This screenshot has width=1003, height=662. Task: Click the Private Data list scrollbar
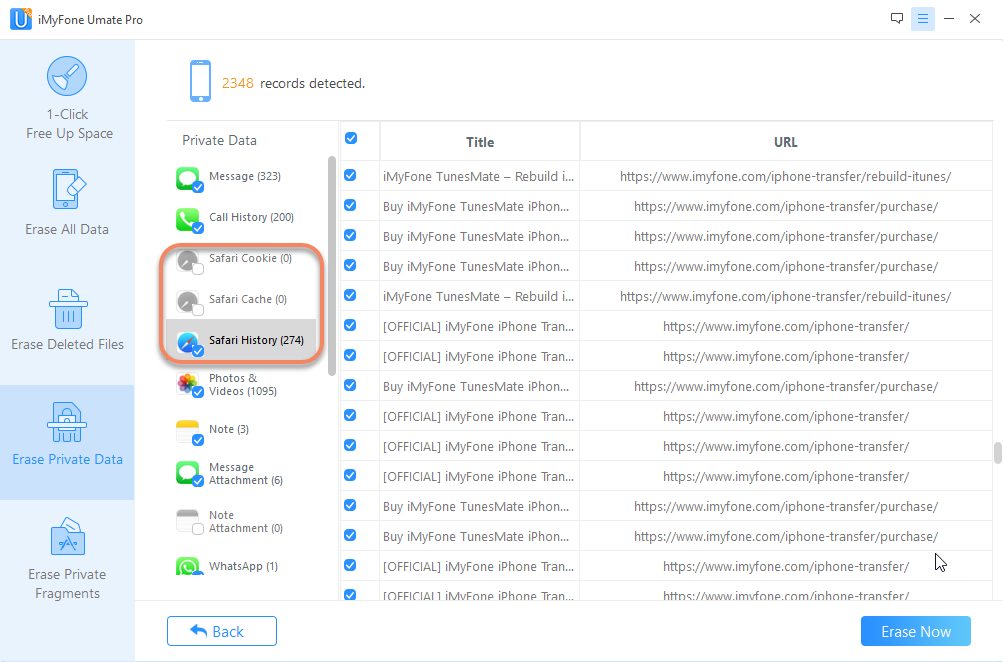tap(331, 265)
